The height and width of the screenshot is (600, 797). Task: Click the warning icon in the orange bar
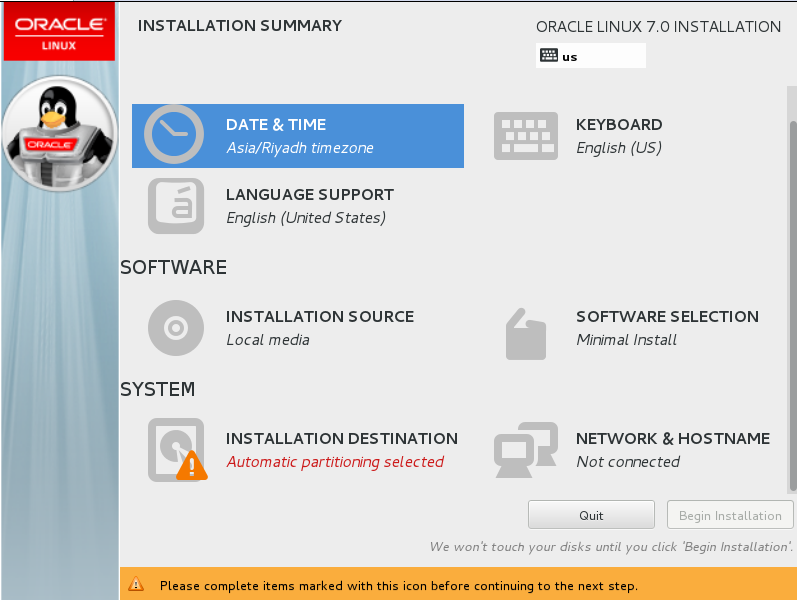pos(136,584)
